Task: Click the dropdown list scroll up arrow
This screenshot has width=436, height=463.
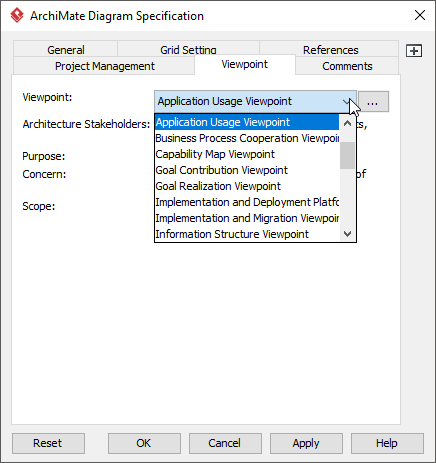Action: (347, 123)
